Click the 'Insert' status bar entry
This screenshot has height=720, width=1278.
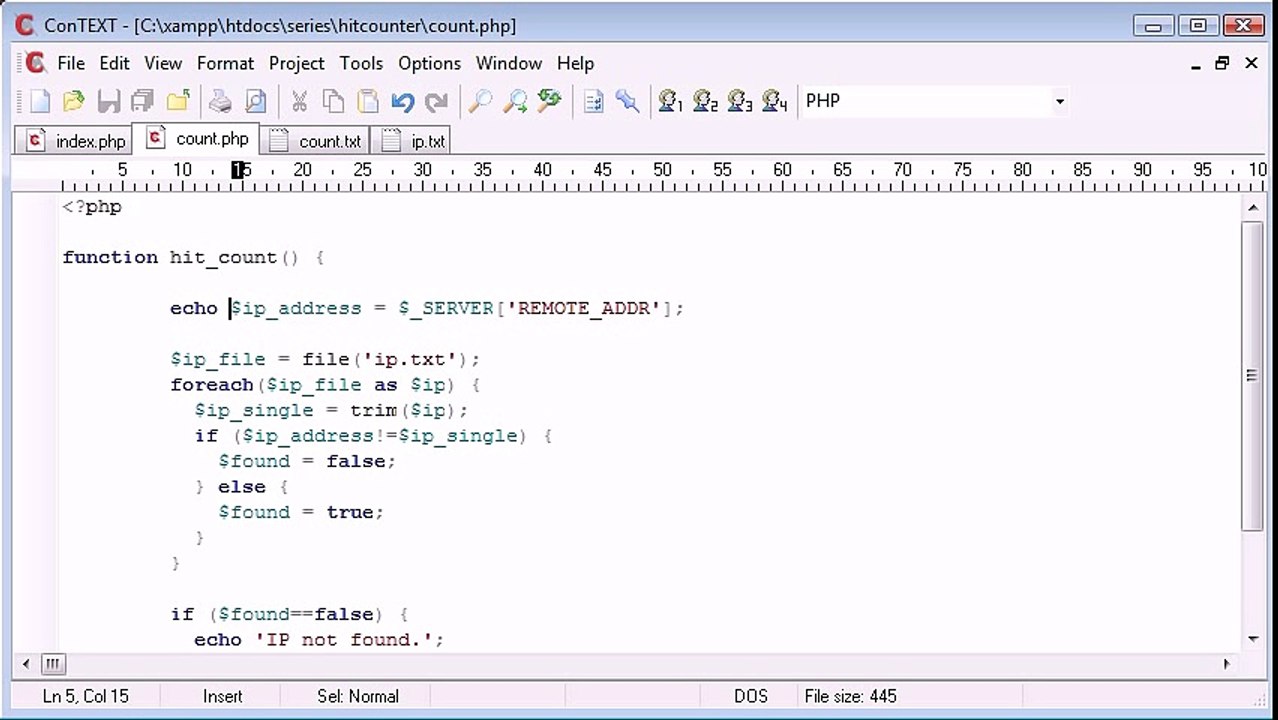click(x=223, y=696)
